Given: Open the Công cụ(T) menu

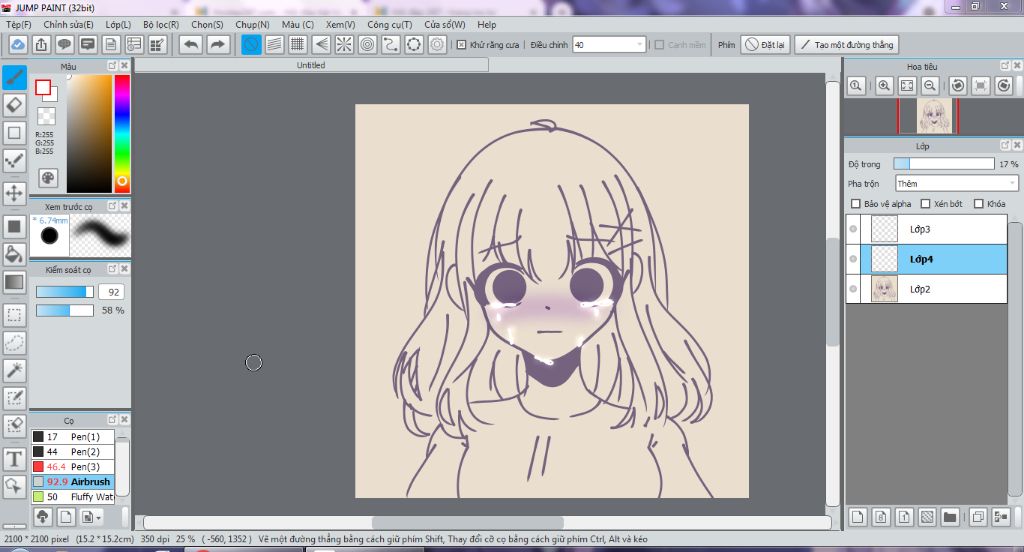Looking at the screenshot, I should pos(389,24).
